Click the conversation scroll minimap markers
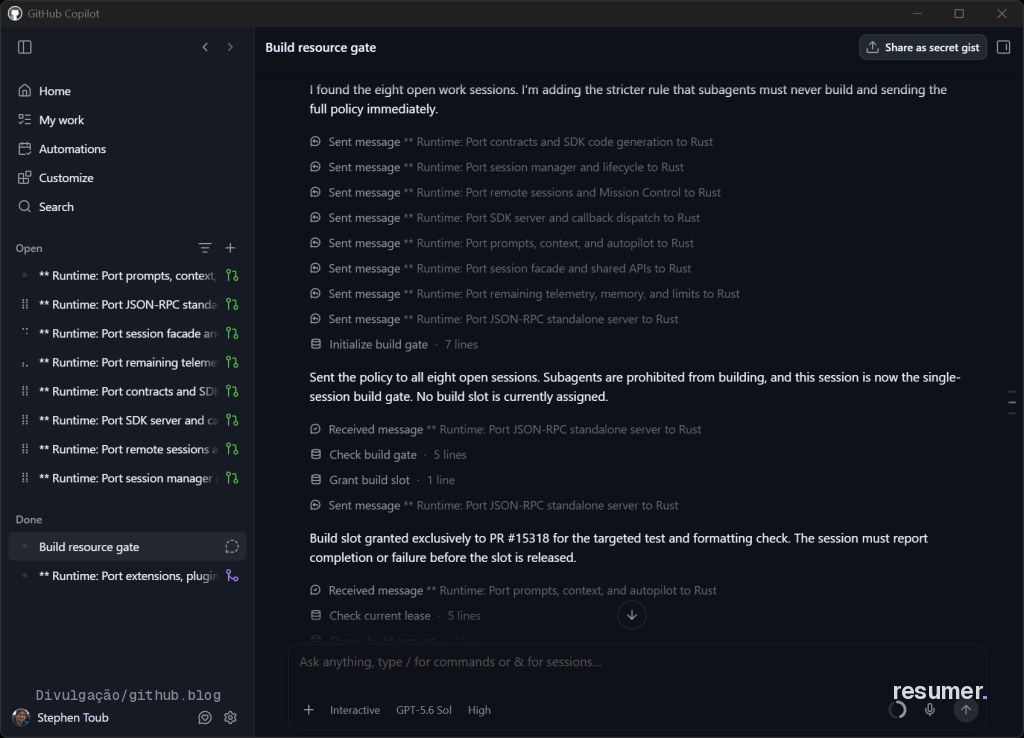 (x=1012, y=402)
